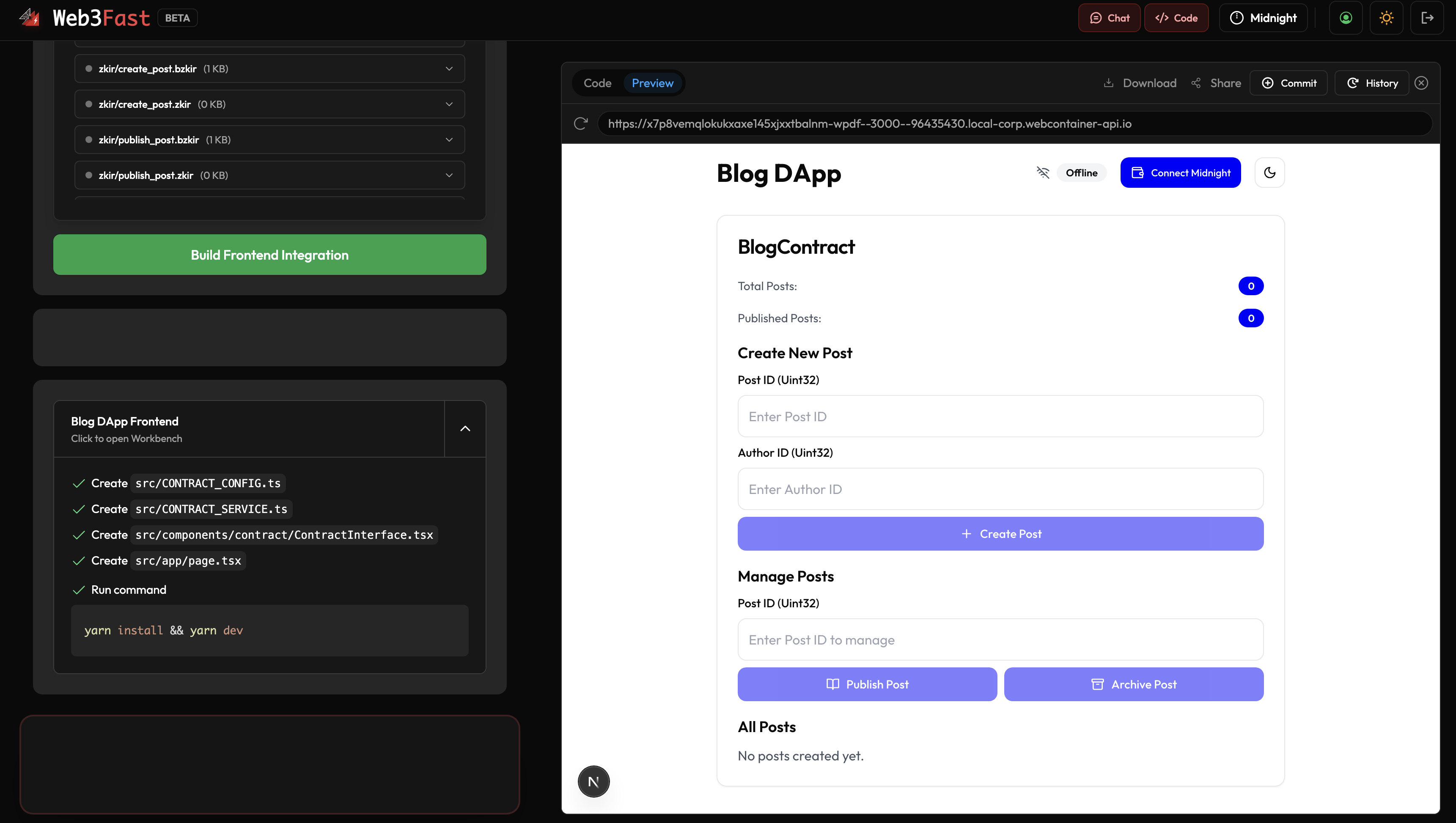Switch to Code view in header
The image size is (1456, 823).
click(x=1176, y=18)
